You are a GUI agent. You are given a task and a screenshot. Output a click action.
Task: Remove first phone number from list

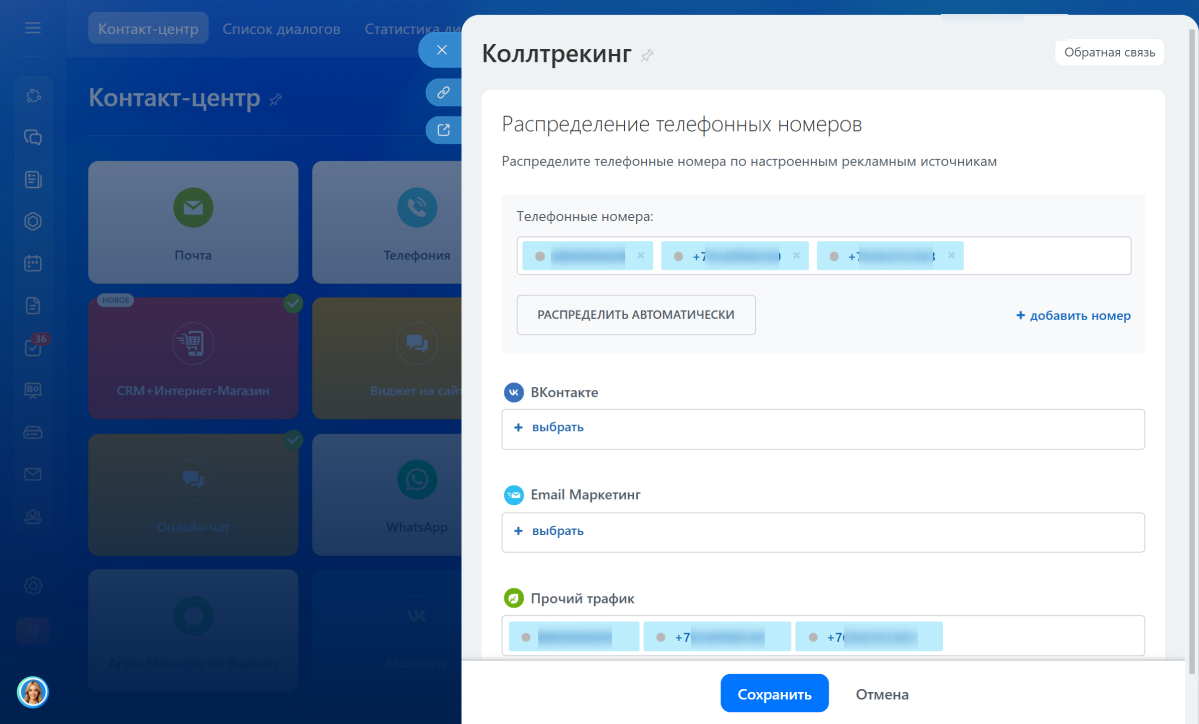point(641,256)
